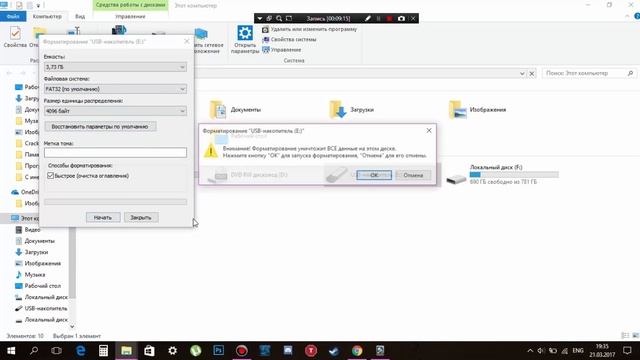
Task: Open quick access toolbar customize arrow
Action: click(x=38, y=5)
